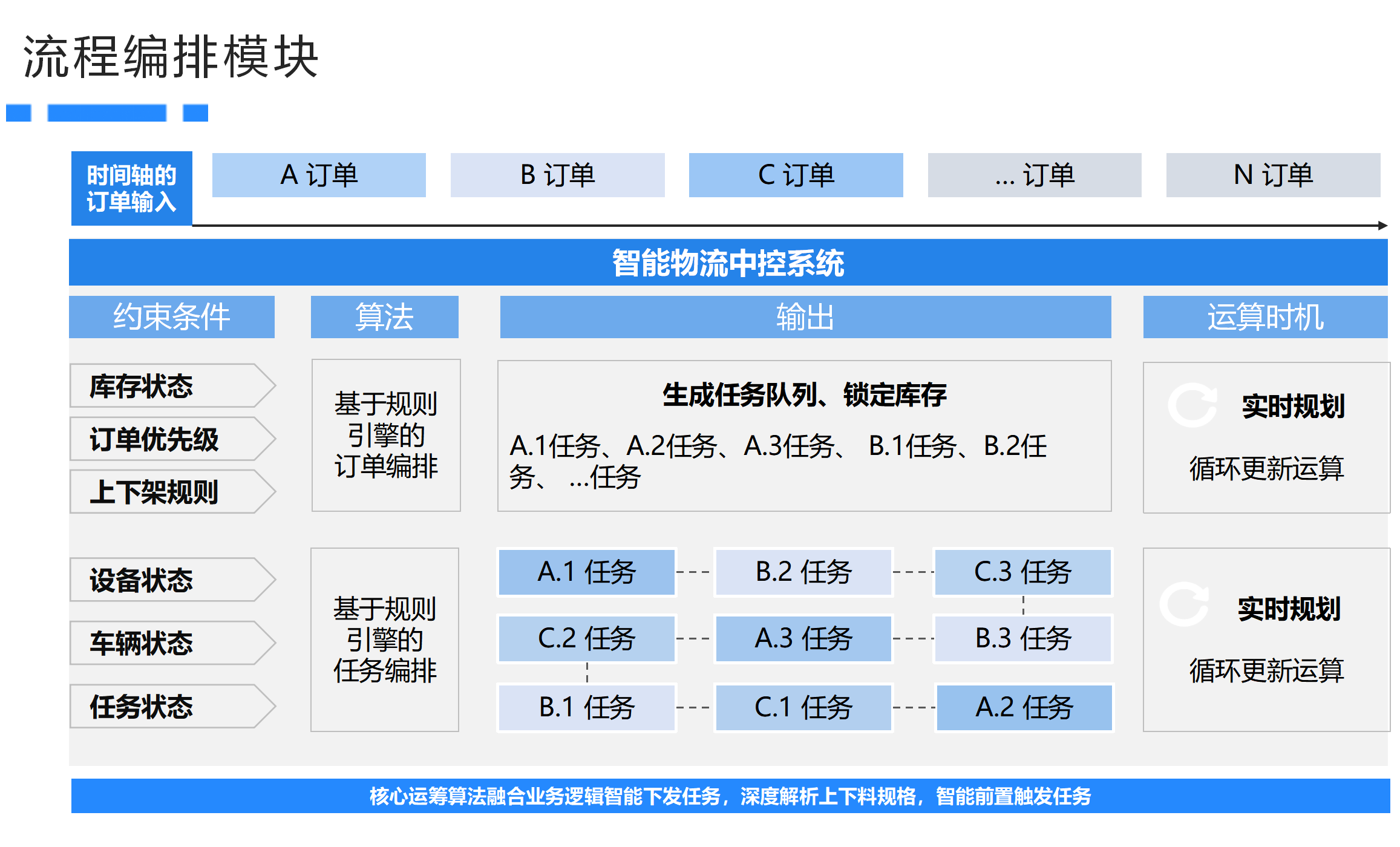Click the N 订单 order box
This screenshot has width=1400, height=847.
click(x=1273, y=175)
